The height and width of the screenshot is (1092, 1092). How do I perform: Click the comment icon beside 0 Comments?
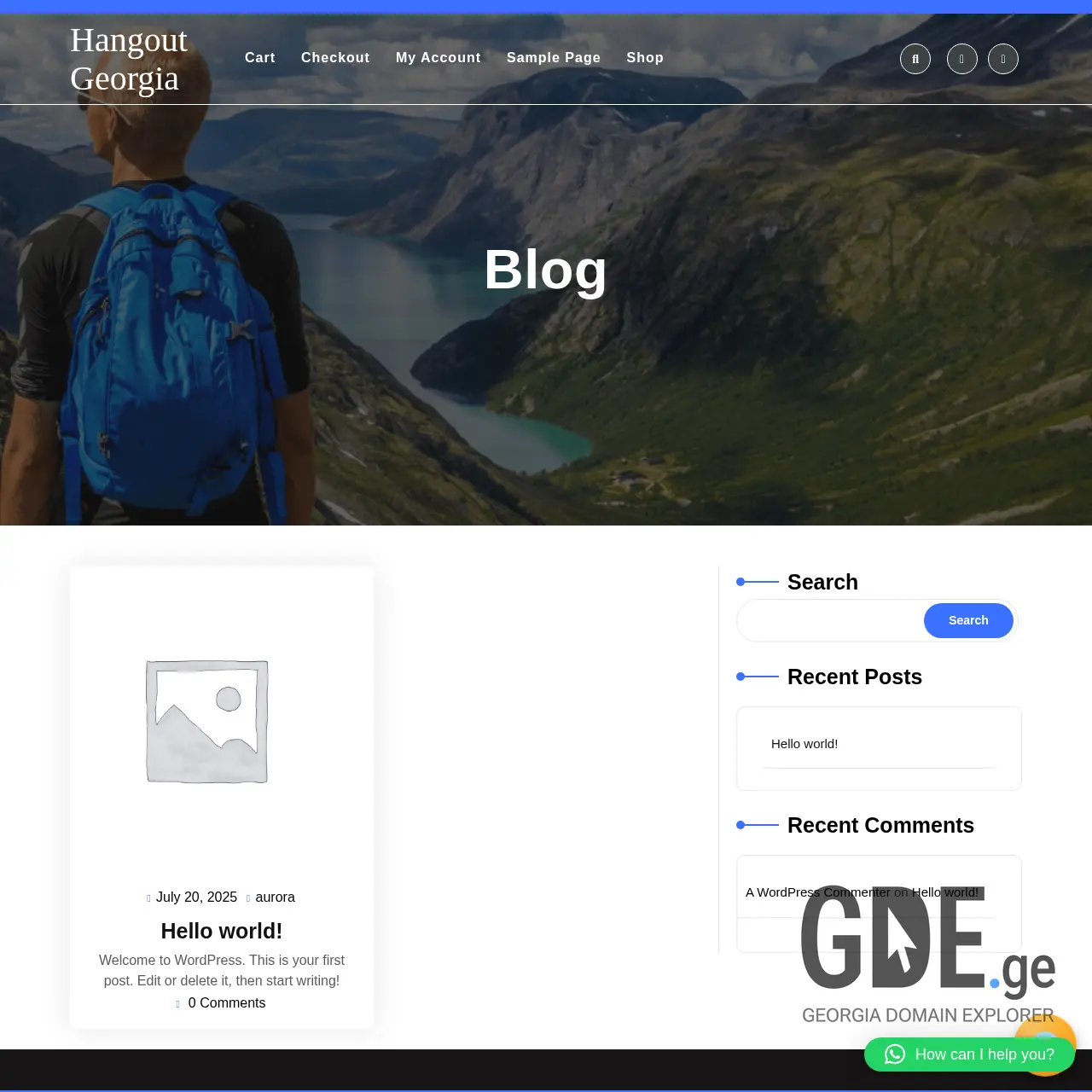(178, 1003)
